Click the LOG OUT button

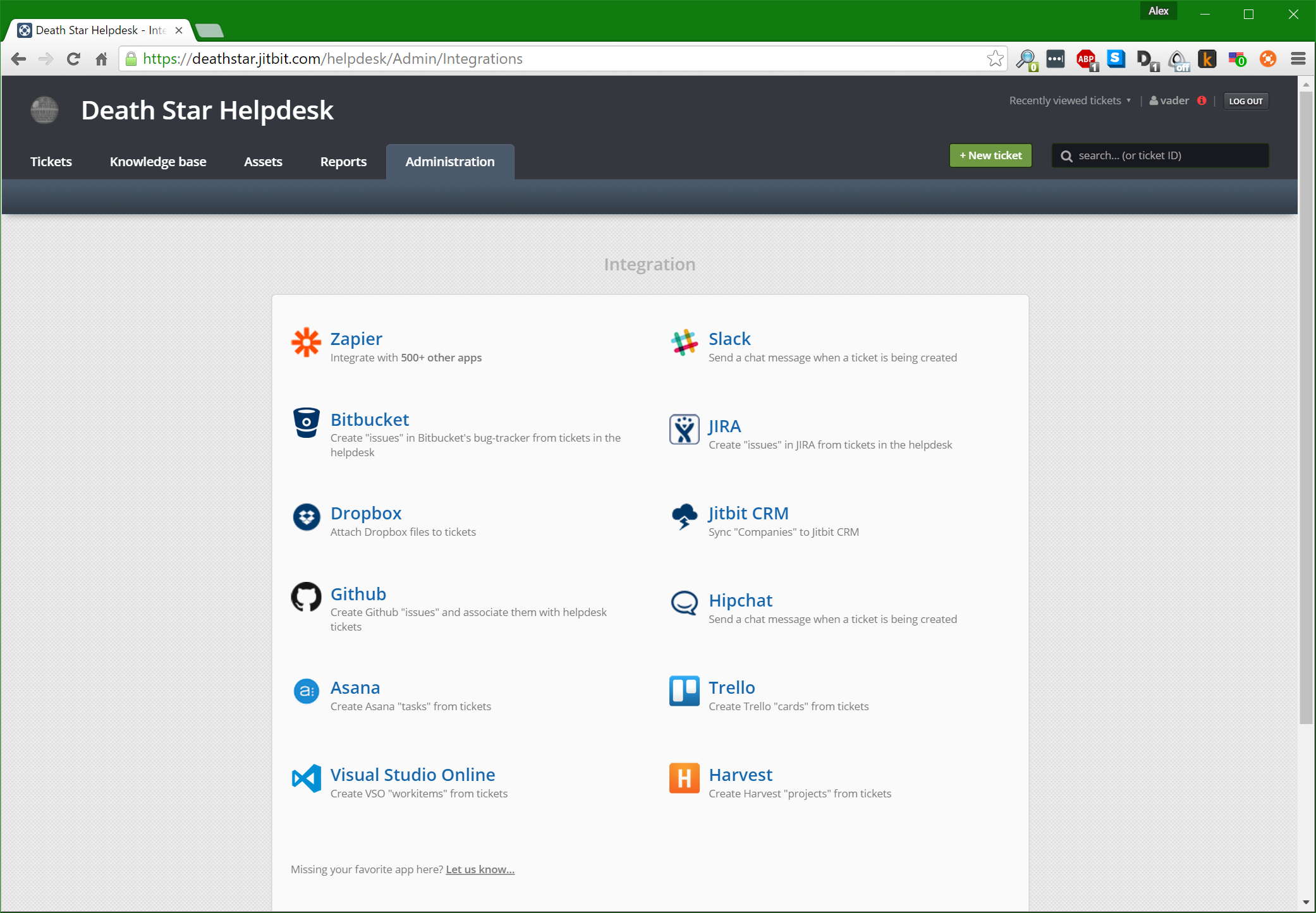1245,100
